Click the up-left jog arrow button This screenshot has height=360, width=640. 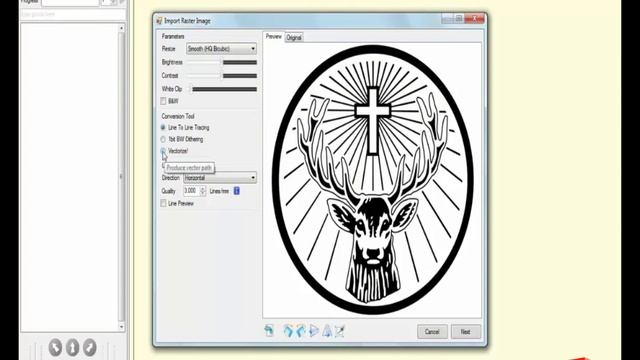point(55,347)
